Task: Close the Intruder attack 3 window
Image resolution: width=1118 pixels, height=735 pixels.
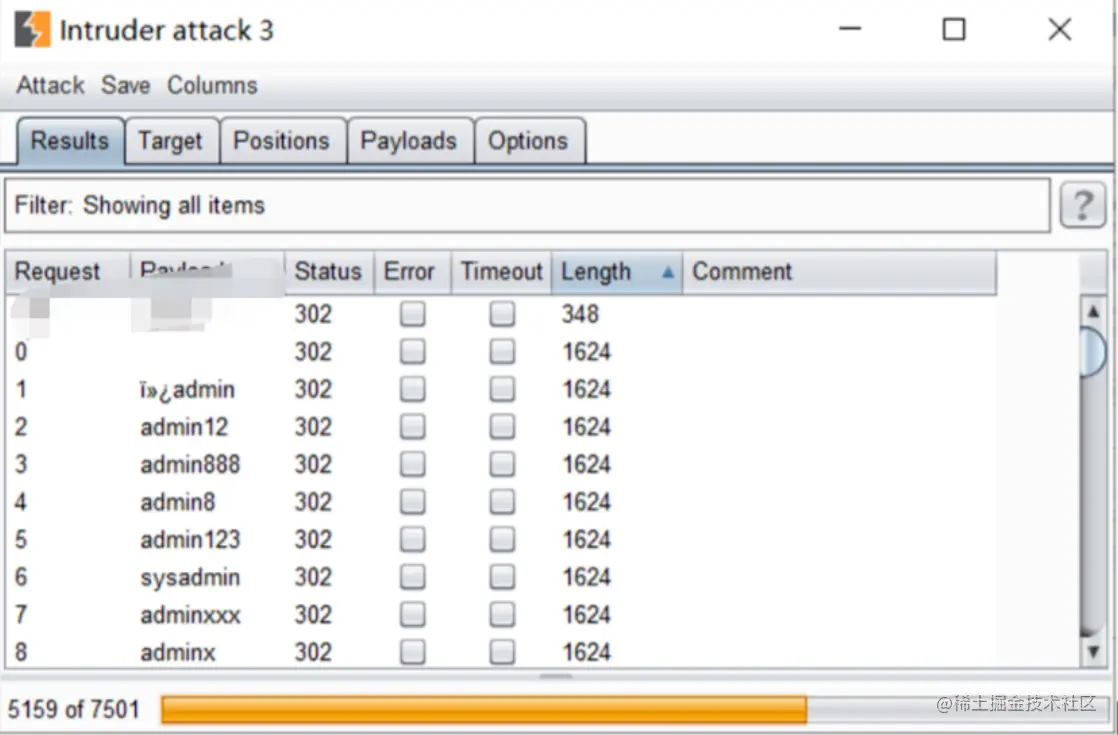Action: pos(1060,29)
